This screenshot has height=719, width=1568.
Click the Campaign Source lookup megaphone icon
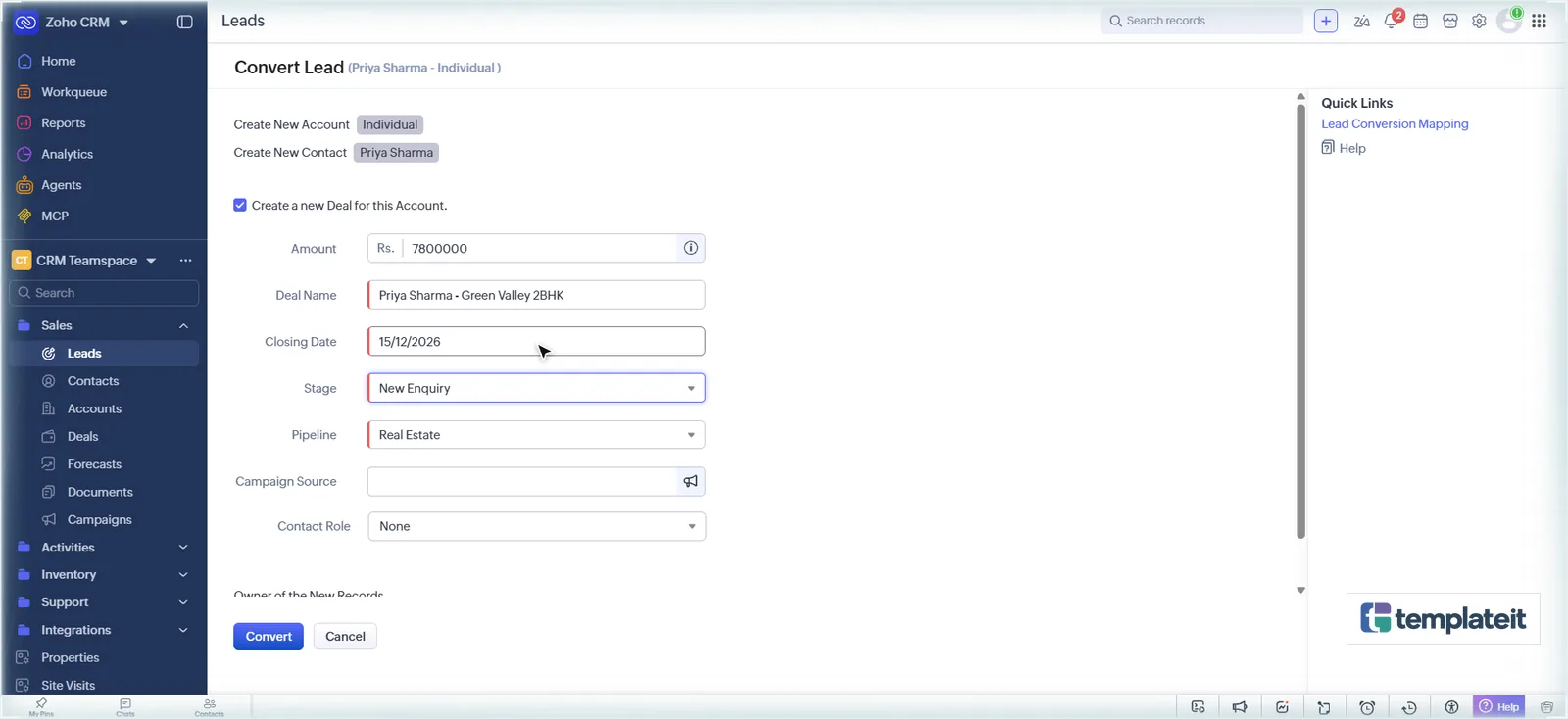691,481
